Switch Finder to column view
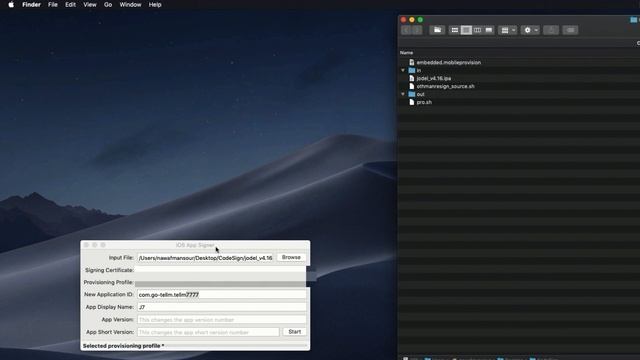 pyautogui.click(x=477, y=30)
